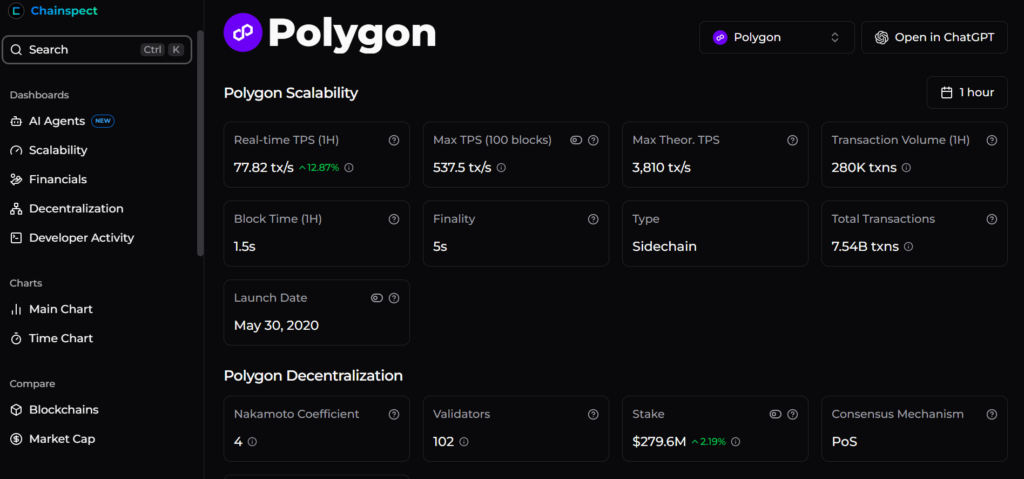Click the 1.5s block time value
1024x479 pixels.
click(245, 246)
